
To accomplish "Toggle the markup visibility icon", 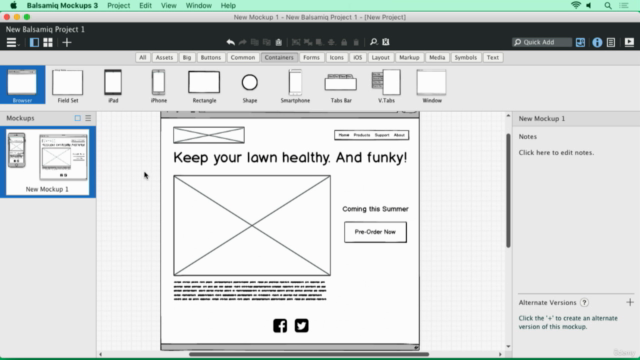I will coord(386,42).
